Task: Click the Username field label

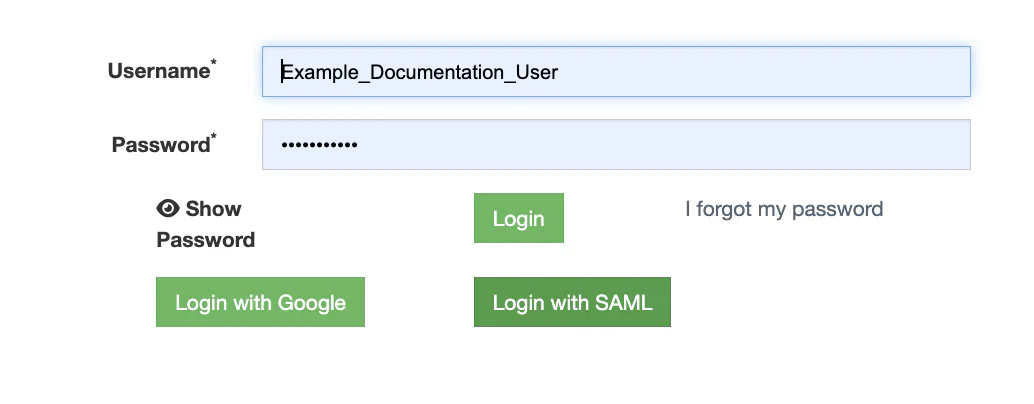Action: pos(158,72)
